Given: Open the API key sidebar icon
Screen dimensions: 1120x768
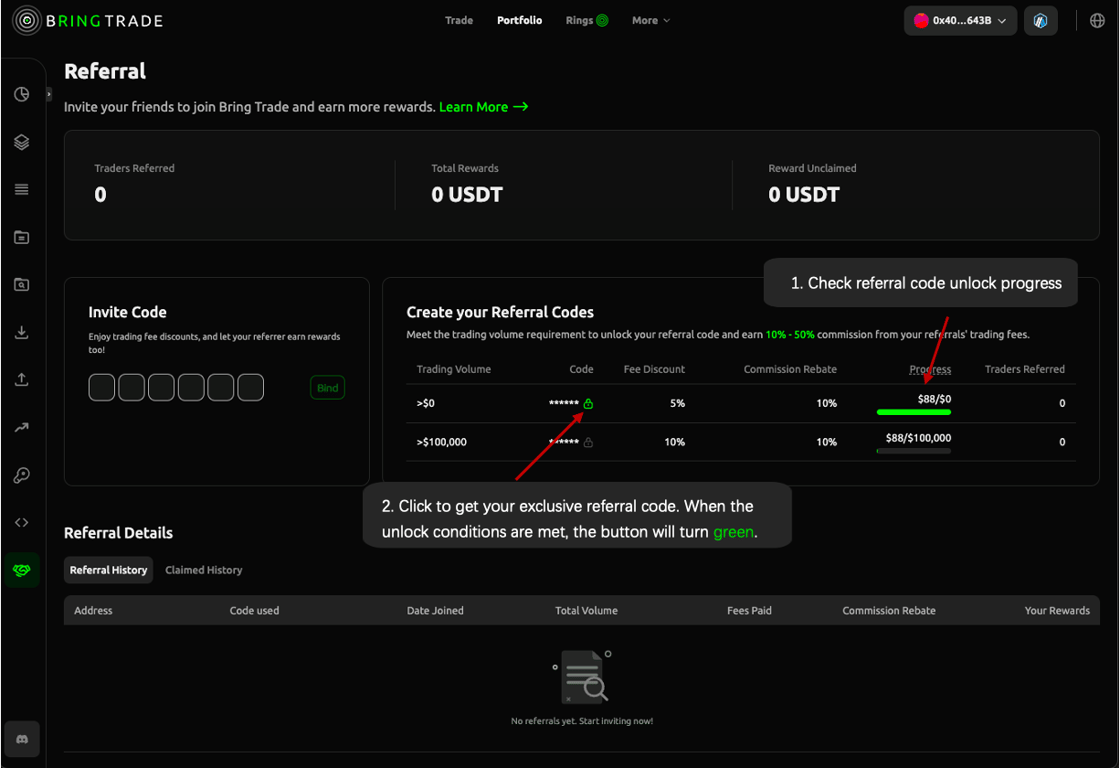Looking at the screenshot, I should tap(21, 475).
